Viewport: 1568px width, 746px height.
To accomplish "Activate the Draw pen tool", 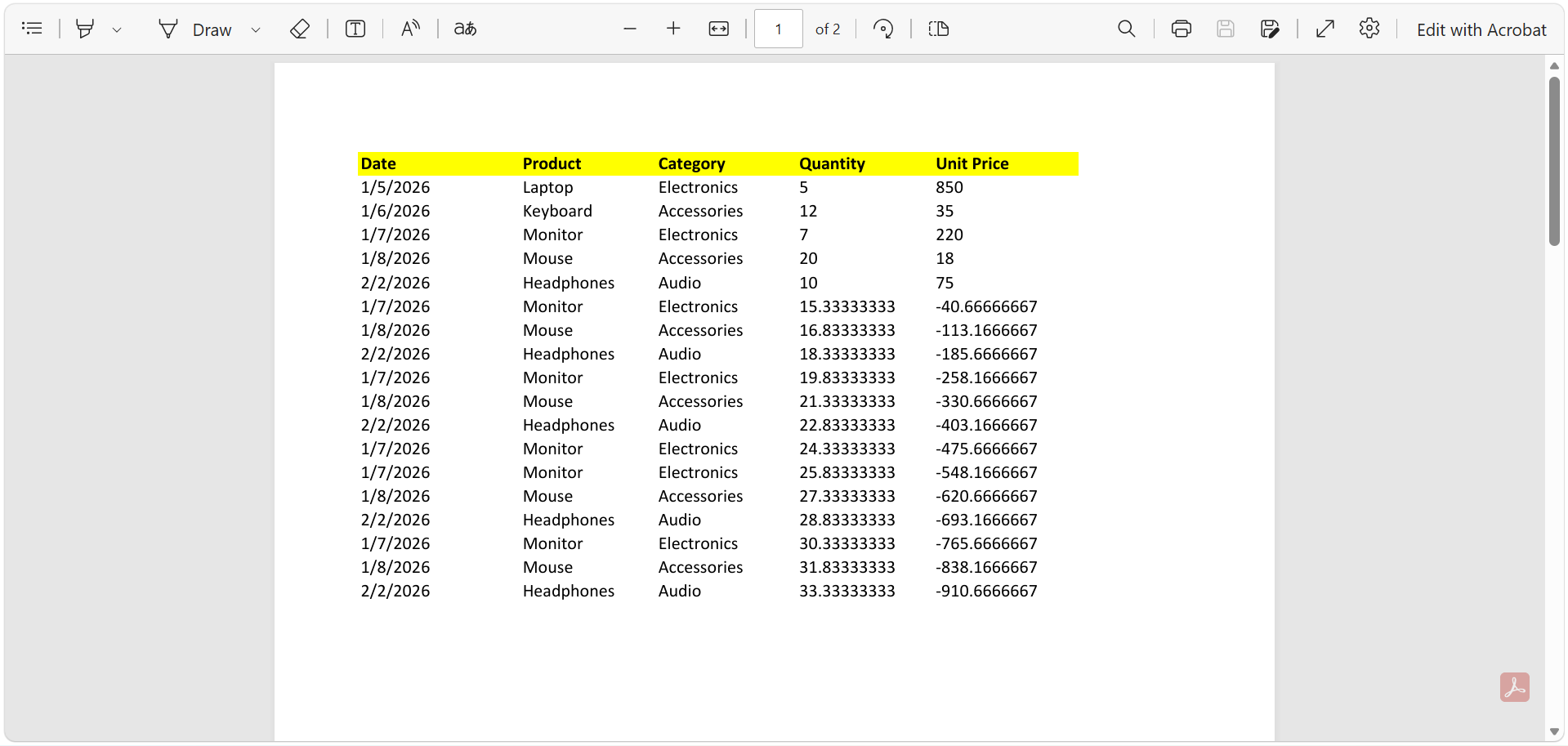I will pos(195,29).
